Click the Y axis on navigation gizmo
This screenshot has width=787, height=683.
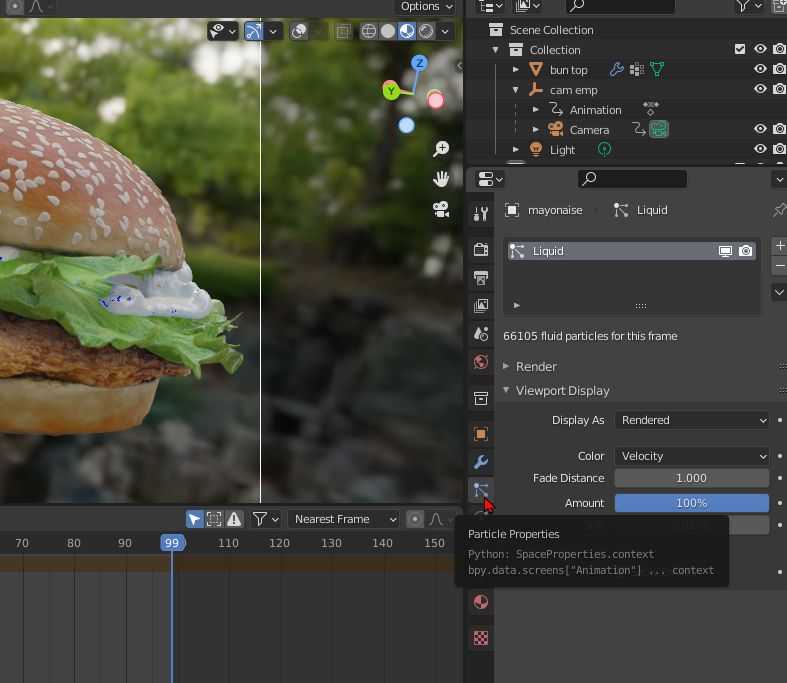click(x=391, y=91)
